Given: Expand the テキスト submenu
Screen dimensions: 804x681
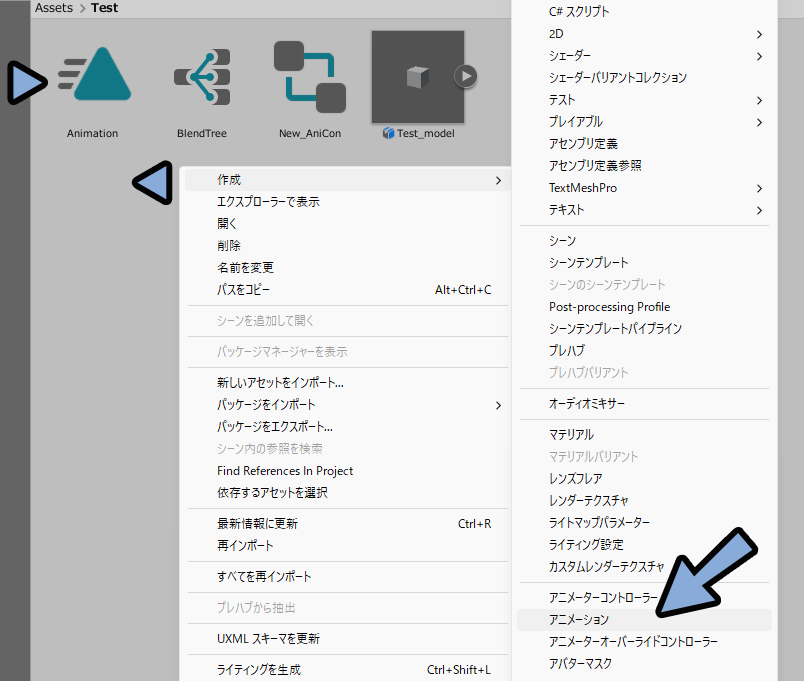Looking at the screenshot, I should click(x=645, y=210).
